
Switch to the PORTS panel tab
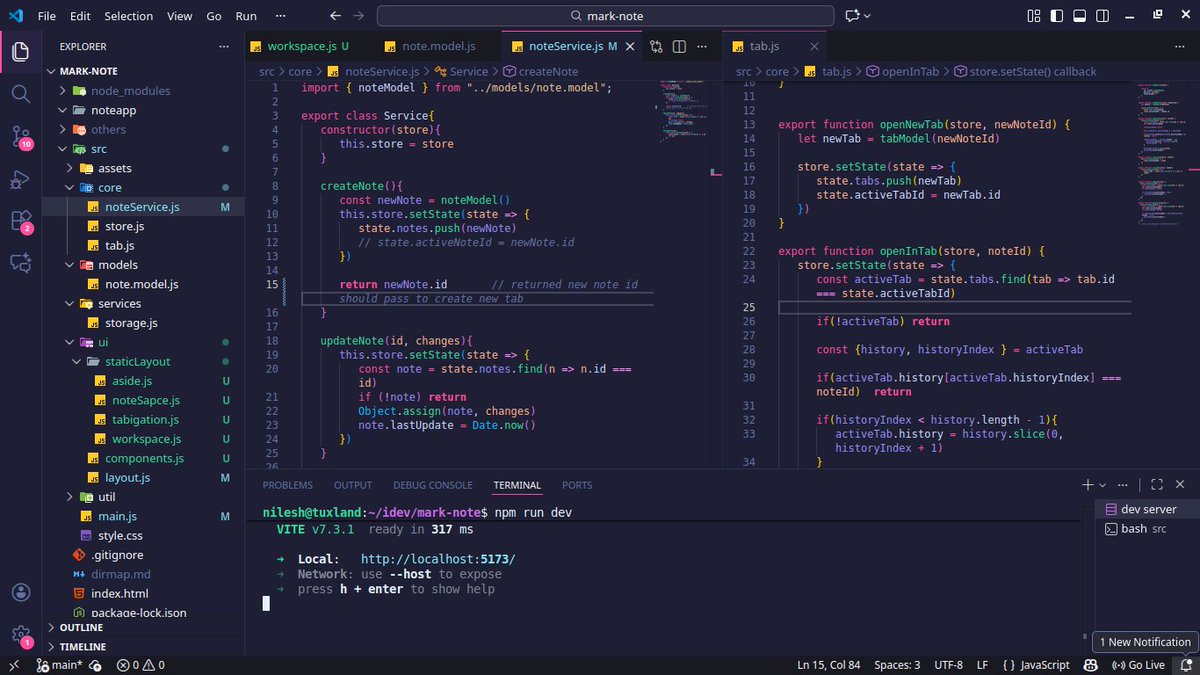point(577,485)
